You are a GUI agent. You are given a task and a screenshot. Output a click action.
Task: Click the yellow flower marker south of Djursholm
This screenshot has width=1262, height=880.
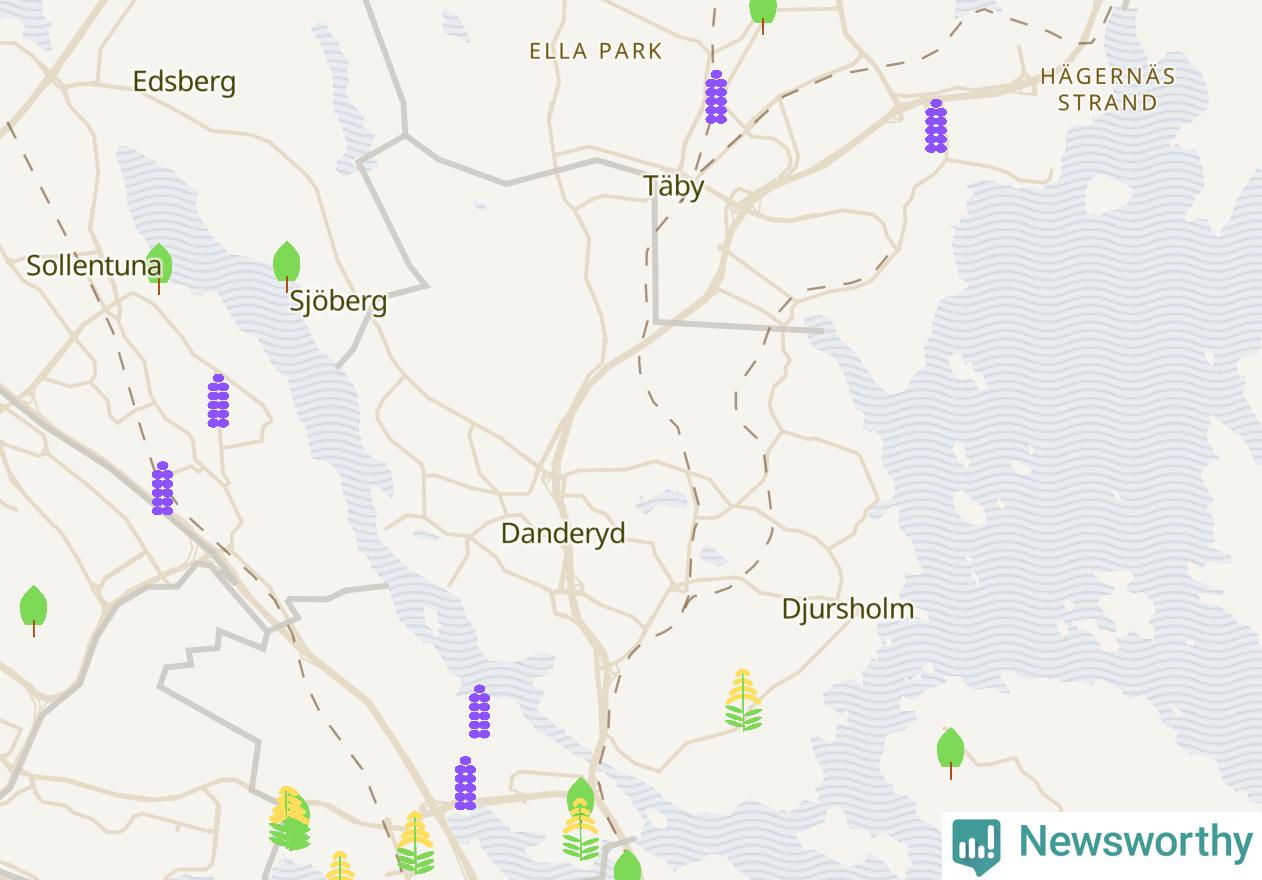click(744, 700)
